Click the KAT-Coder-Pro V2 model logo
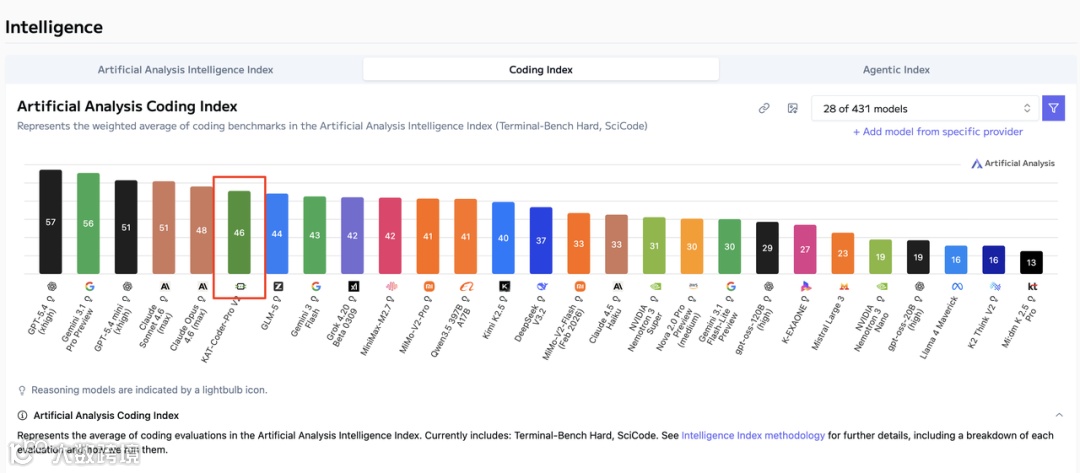The width and height of the screenshot is (1080, 473). (x=240, y=286)
